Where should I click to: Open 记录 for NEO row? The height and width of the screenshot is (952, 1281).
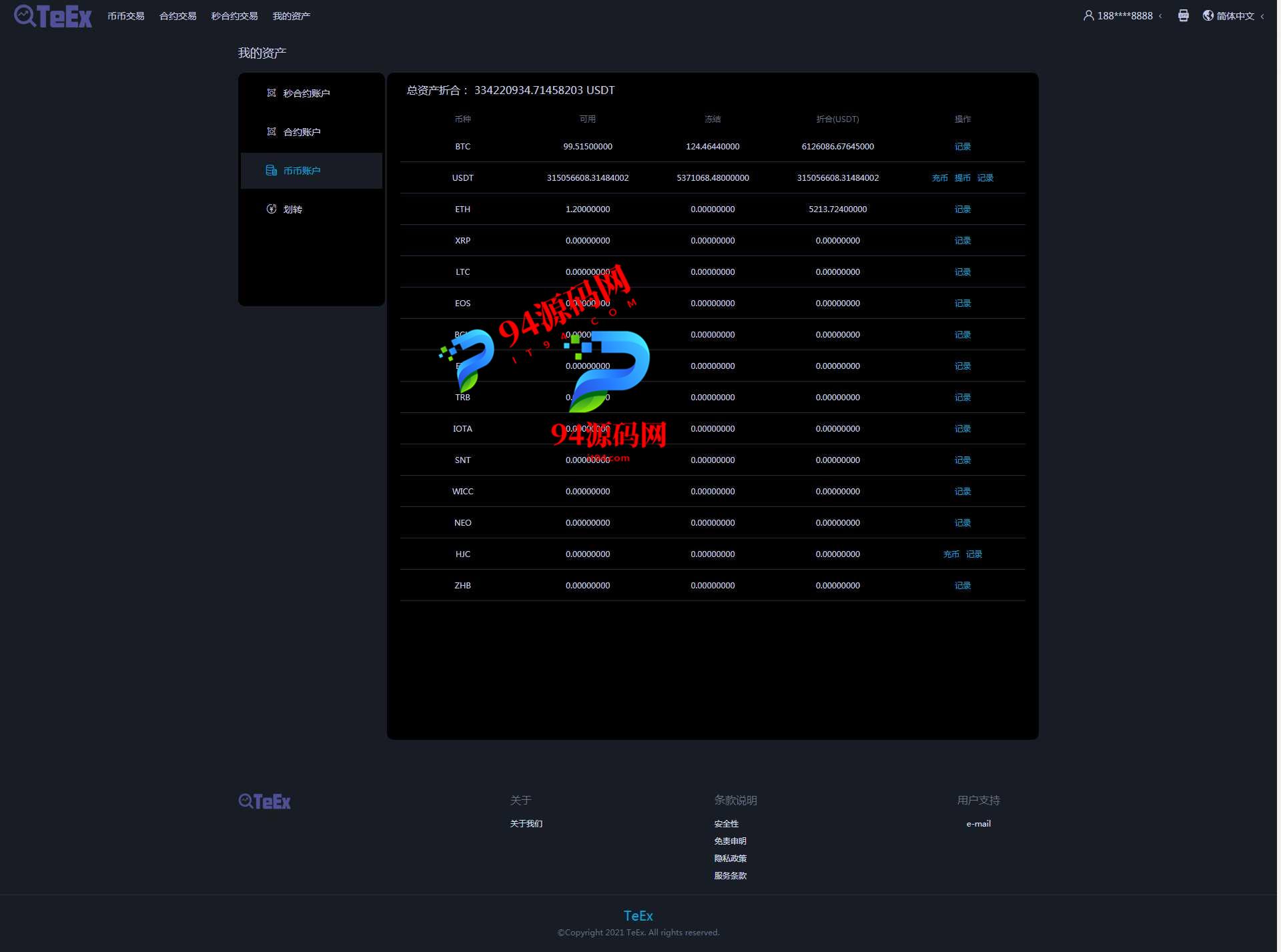coord(963,523)
